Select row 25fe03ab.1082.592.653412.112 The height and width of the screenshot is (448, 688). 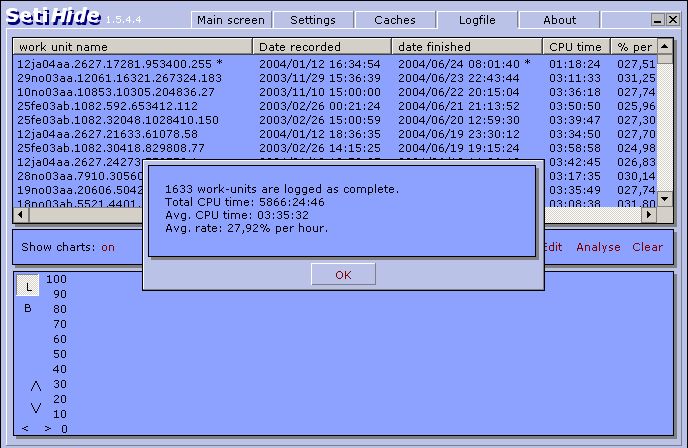click(335, 106)
